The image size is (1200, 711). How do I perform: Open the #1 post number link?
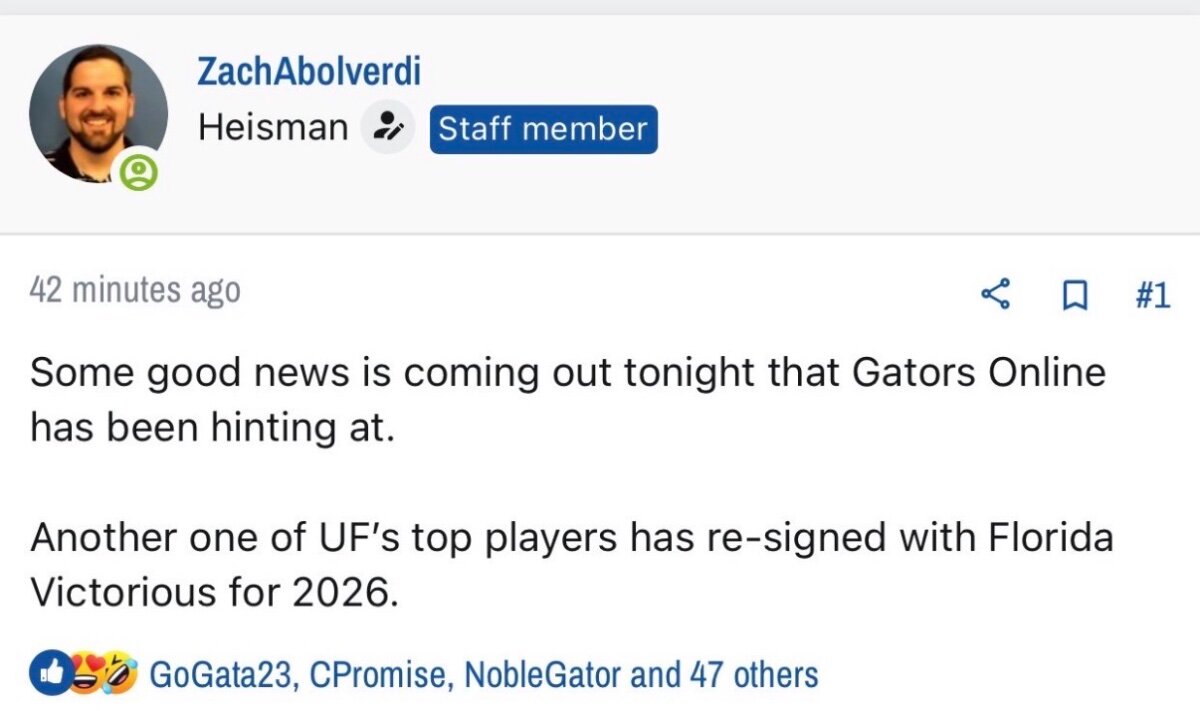point(1152,295)
